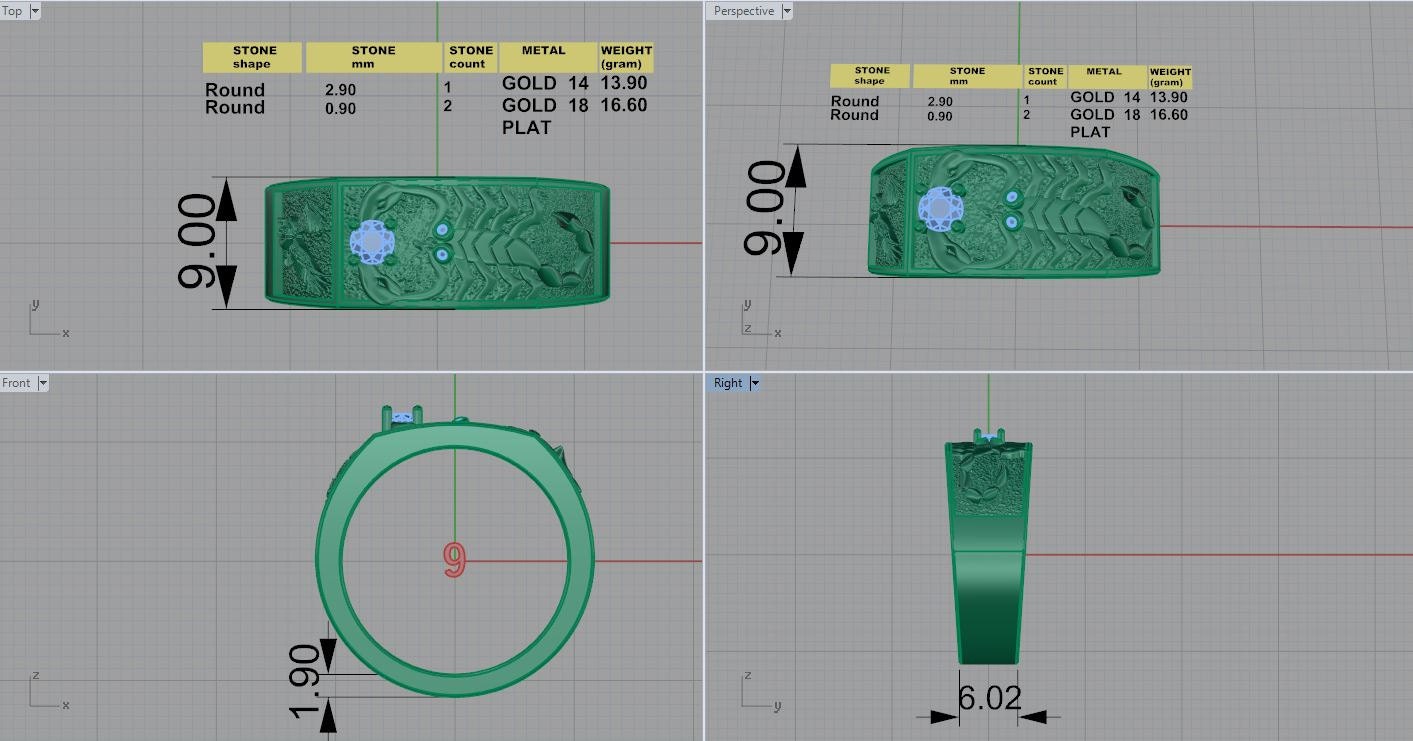Viewport: 1413px width, 741px height.
Task: Click the STONE shape header in Perspective table
Action: coord(870,76)
